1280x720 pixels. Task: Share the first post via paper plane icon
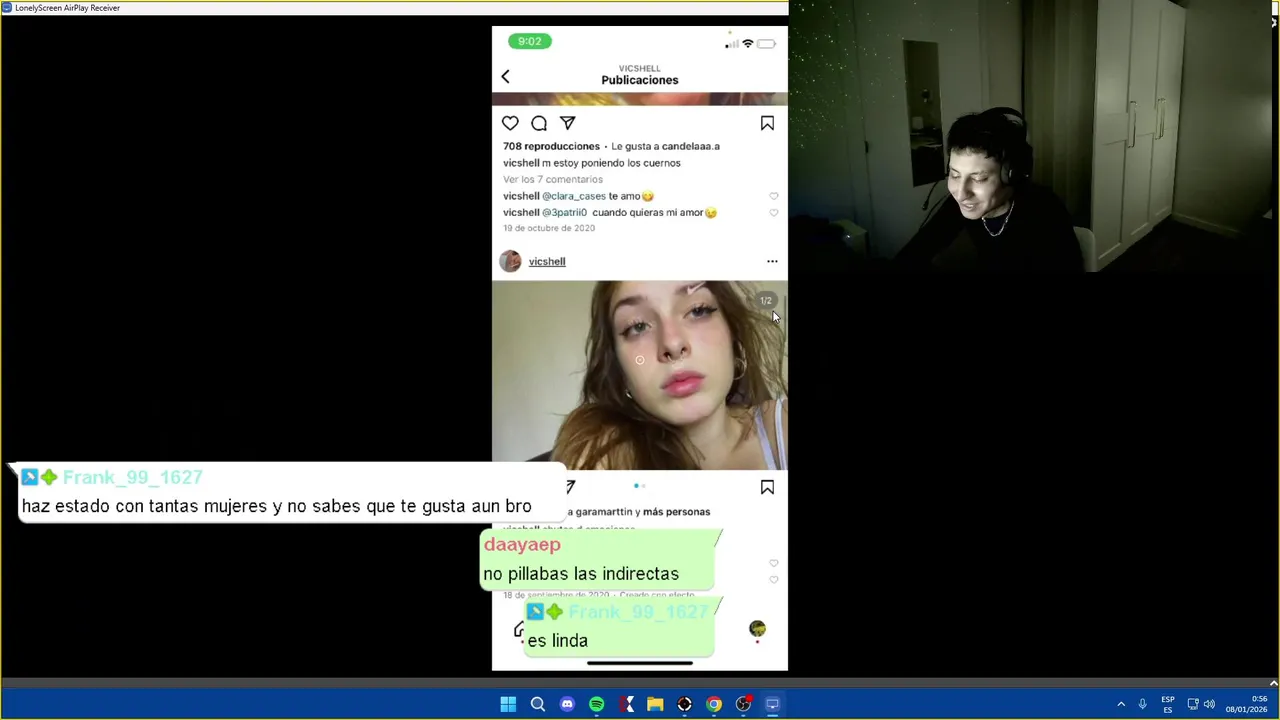[x=567, y=123]
